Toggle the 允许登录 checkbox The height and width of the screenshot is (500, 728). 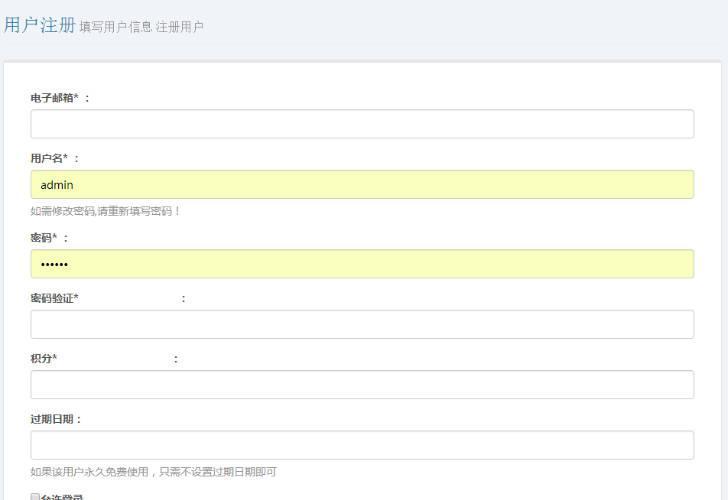click(36, 497)
